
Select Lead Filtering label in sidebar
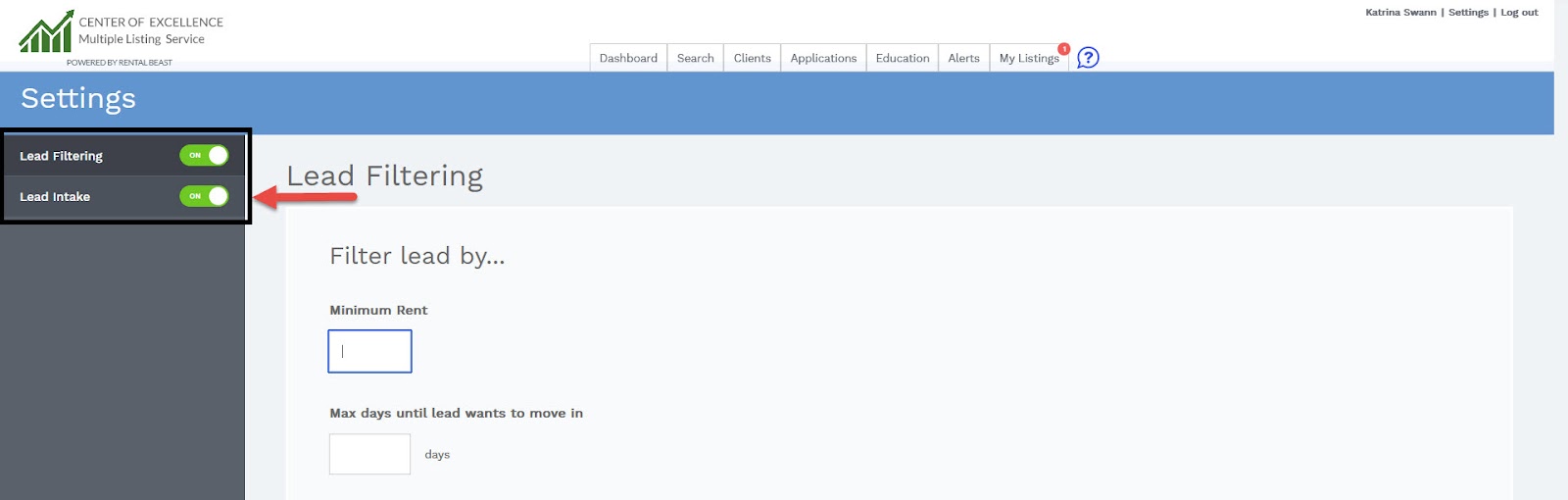[x=61, y=156]
